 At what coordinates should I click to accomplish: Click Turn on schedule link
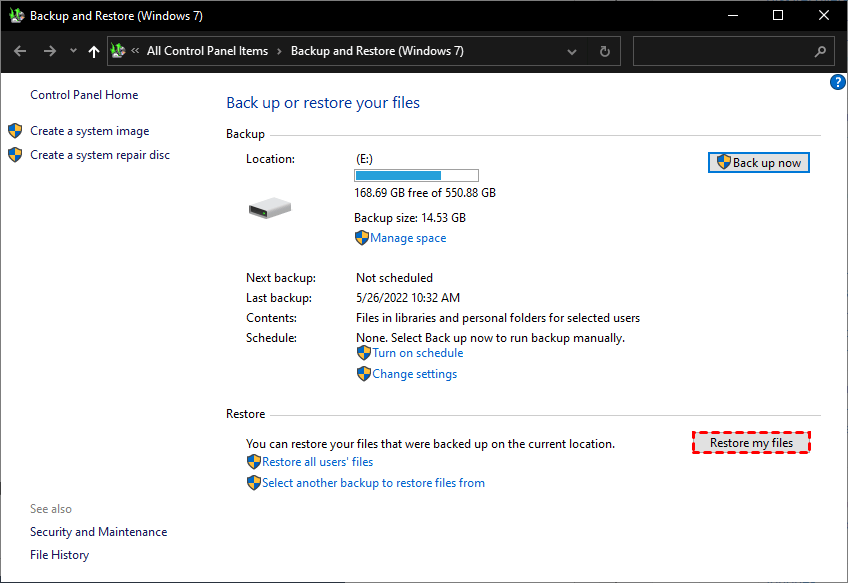point(417,353)
